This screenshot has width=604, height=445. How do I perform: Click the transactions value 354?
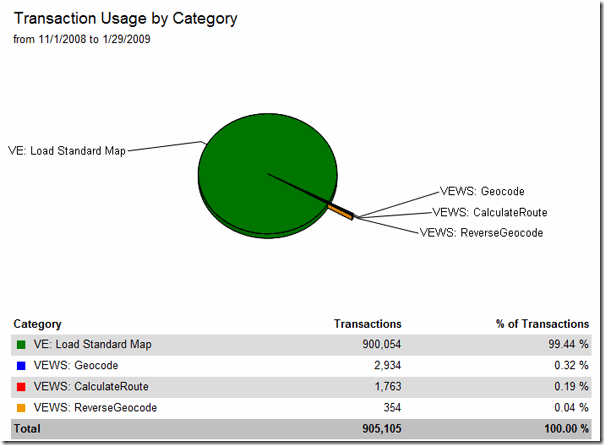coord(392,408)
